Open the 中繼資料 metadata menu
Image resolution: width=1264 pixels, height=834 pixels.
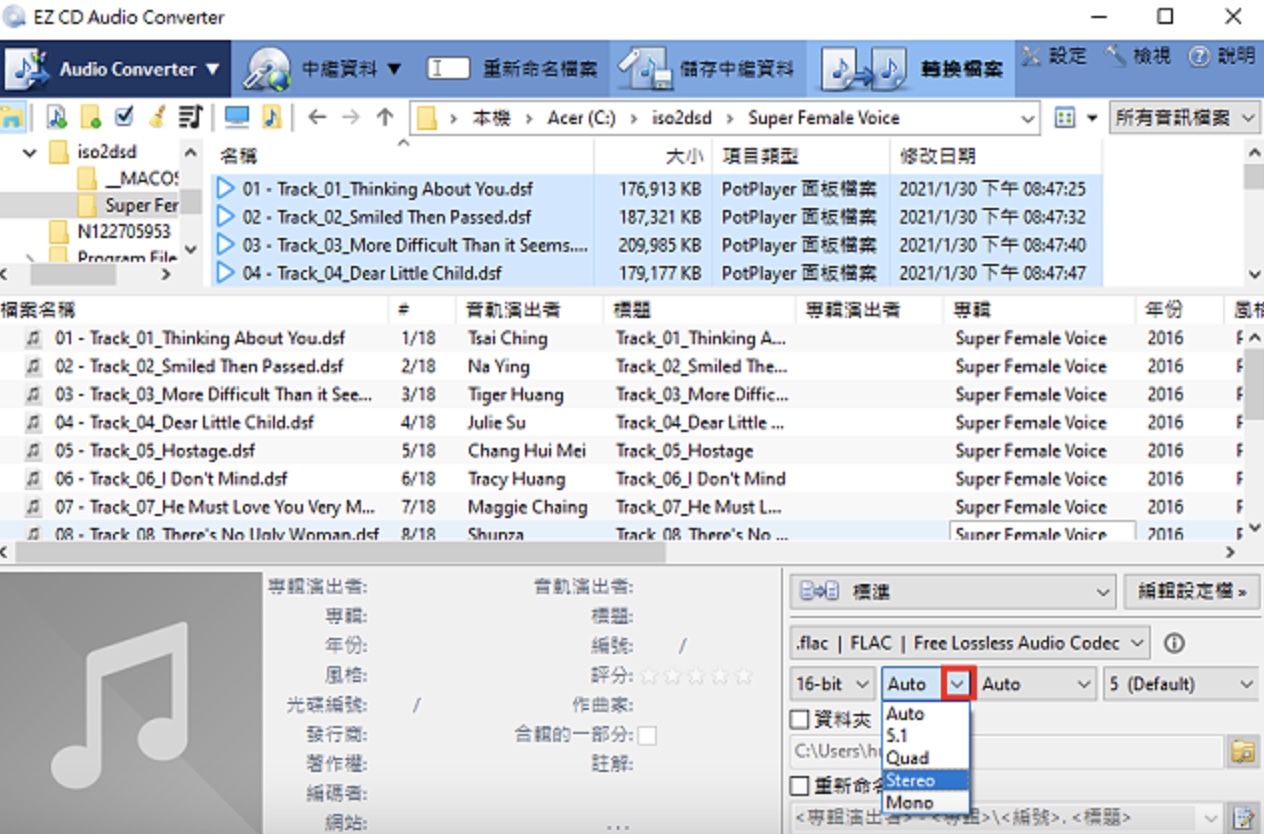coord(323,69)
